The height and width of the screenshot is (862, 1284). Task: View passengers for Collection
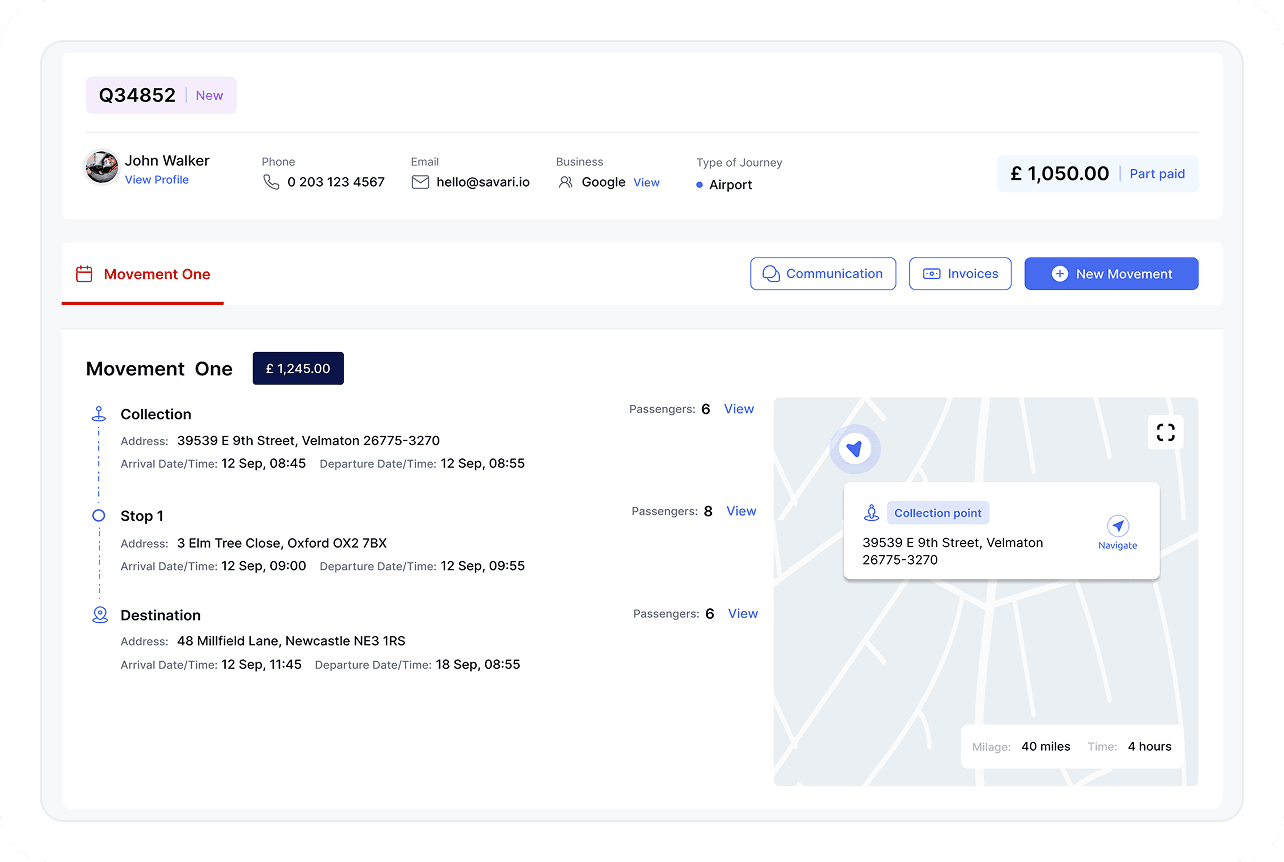(739, 409)
